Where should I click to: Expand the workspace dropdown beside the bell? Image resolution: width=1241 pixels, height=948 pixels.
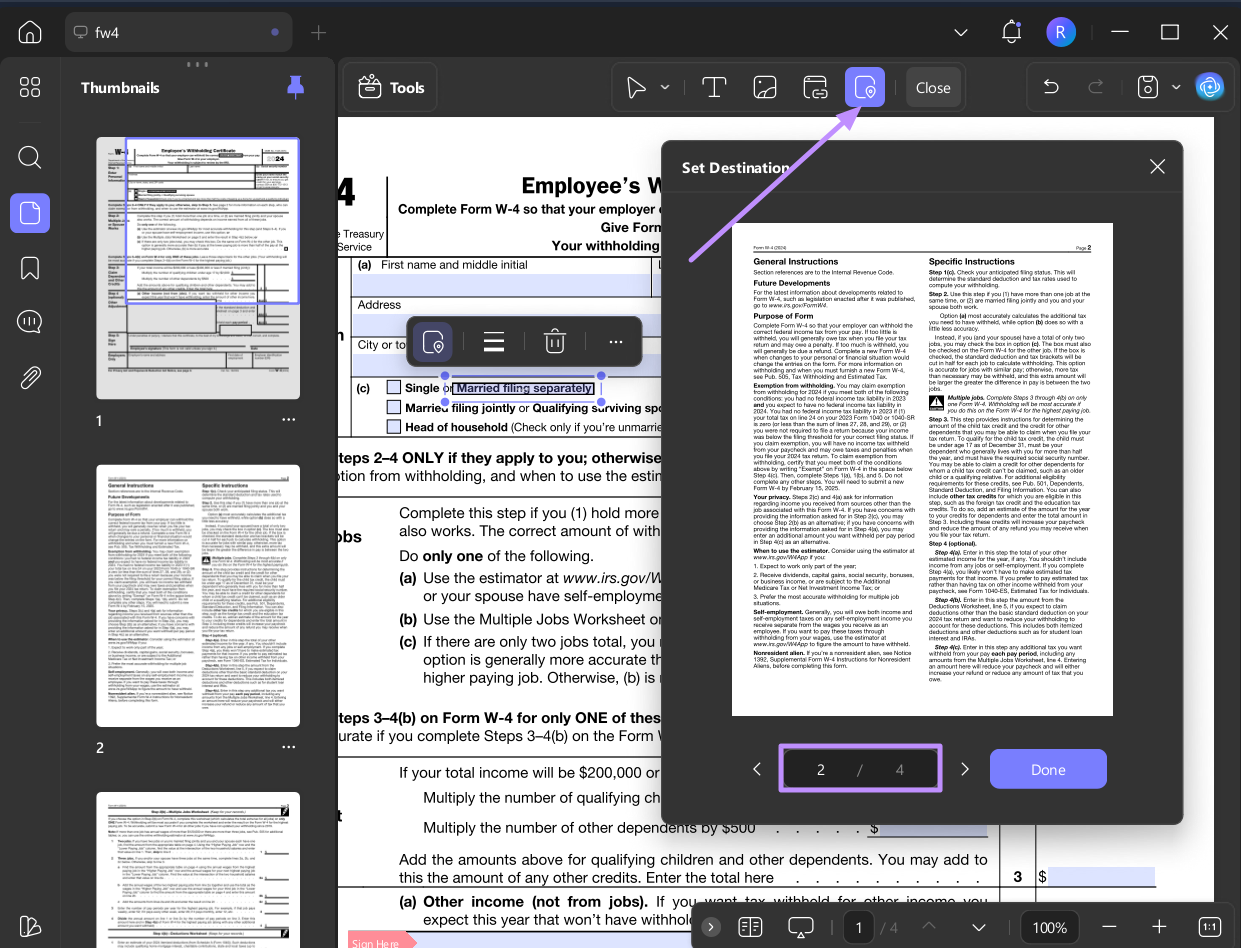pos(960,32)
